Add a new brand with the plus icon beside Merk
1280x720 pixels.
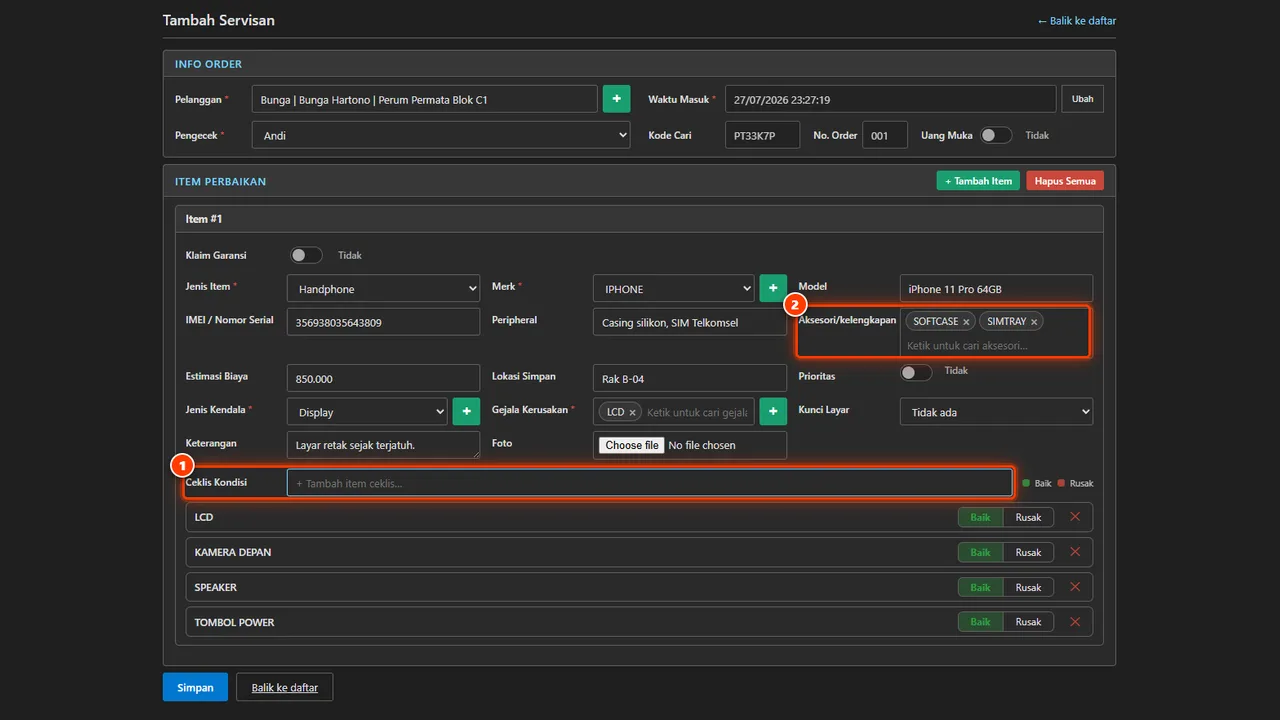coord(773,288)
